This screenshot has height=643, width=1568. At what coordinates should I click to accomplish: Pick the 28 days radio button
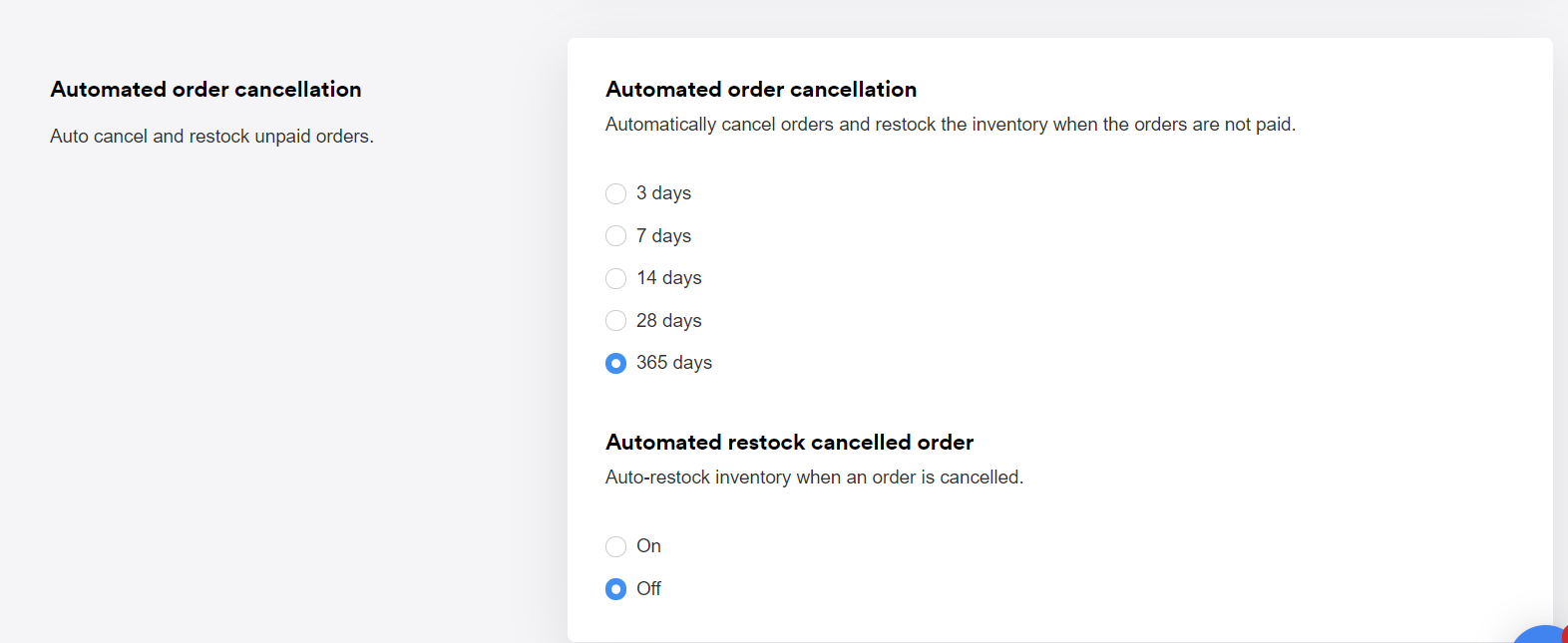point(616,321)
